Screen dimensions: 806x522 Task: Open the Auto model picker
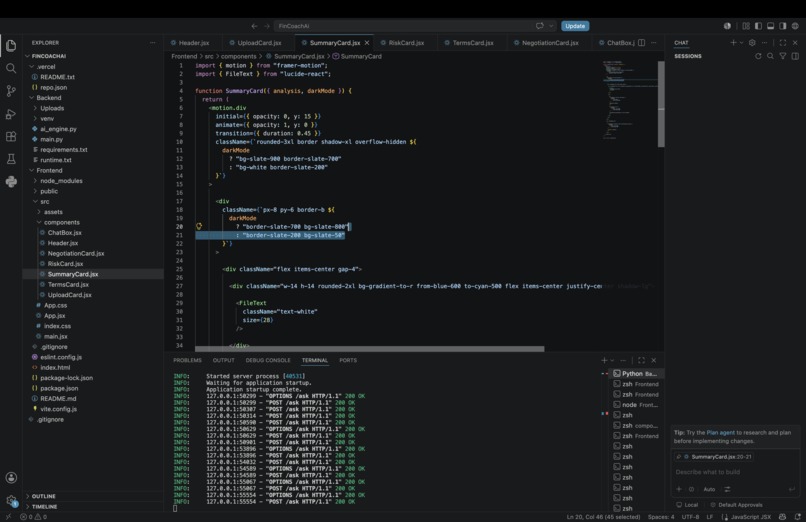[709, 489]
